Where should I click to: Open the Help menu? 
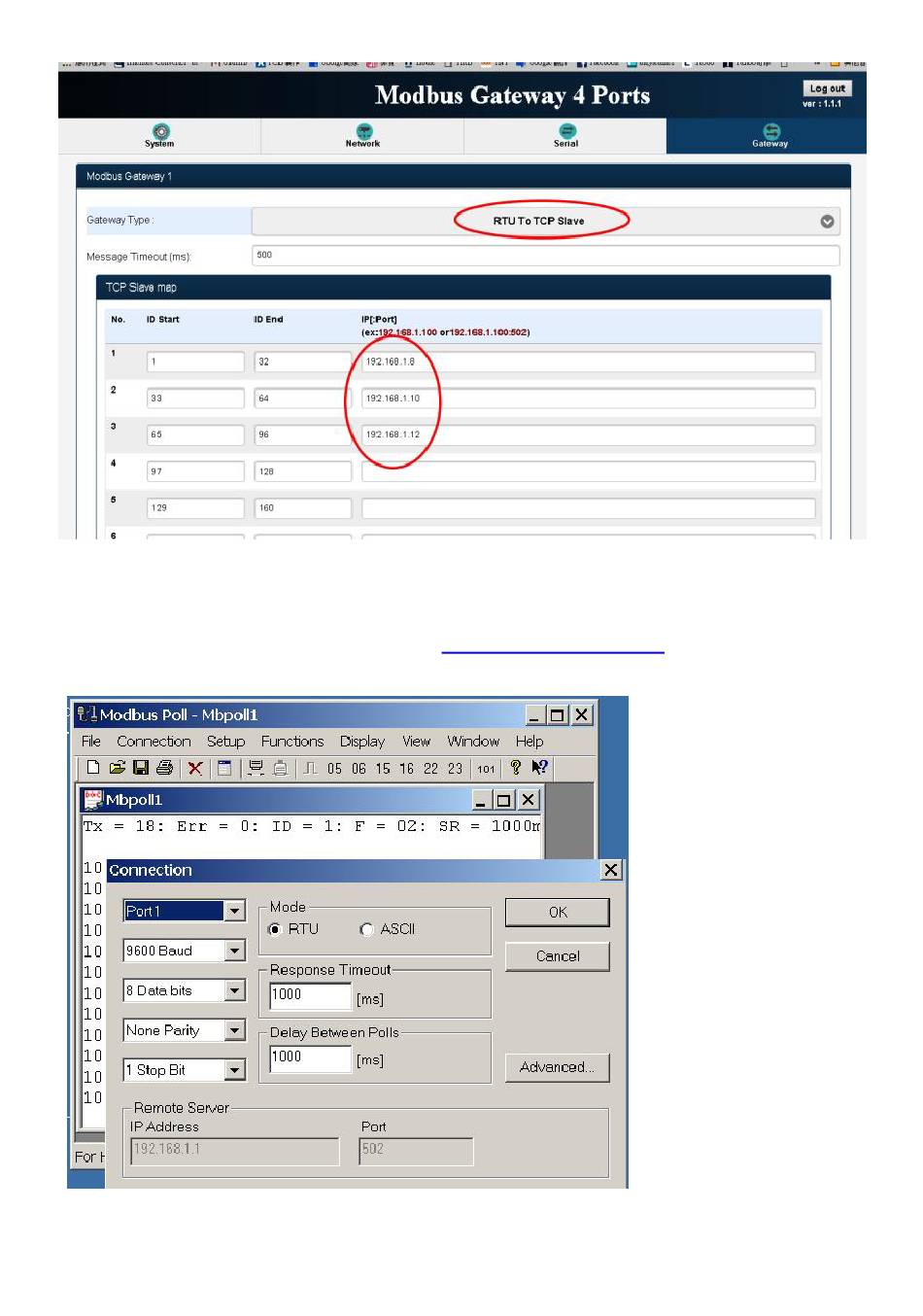530,741
